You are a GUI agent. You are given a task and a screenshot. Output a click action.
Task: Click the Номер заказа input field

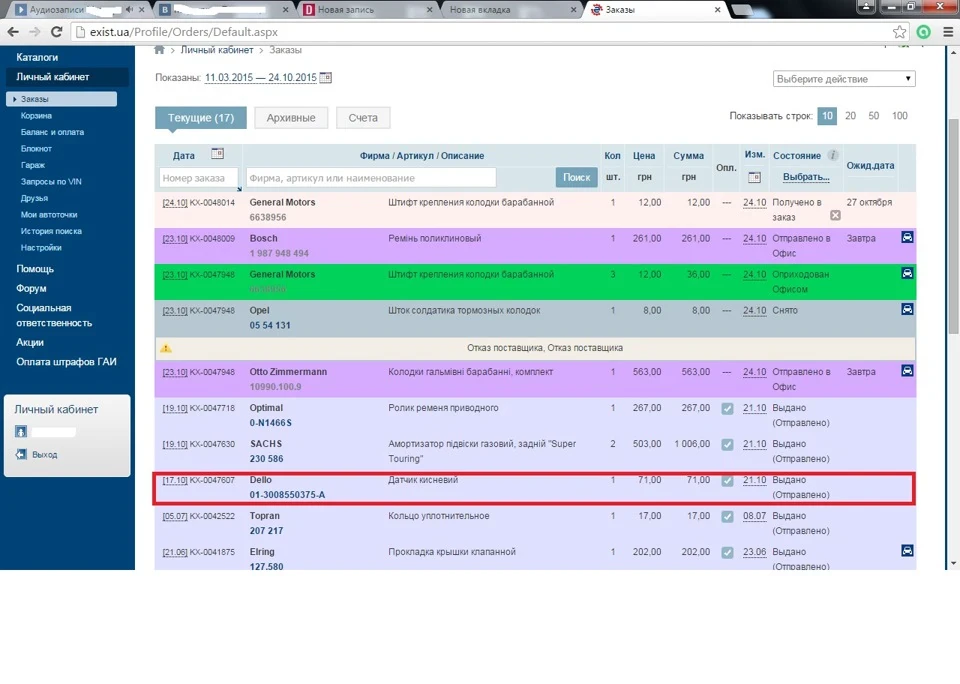(198, 178)
